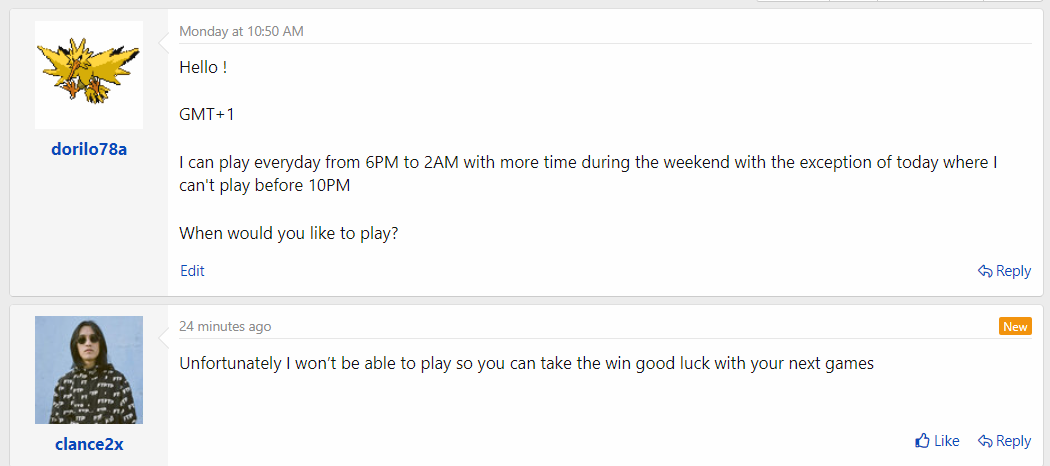Open clance2x's profile photo avatar
Image resolution: width=1050 pixels, height=466 pixels.
[x=89, y=370]
